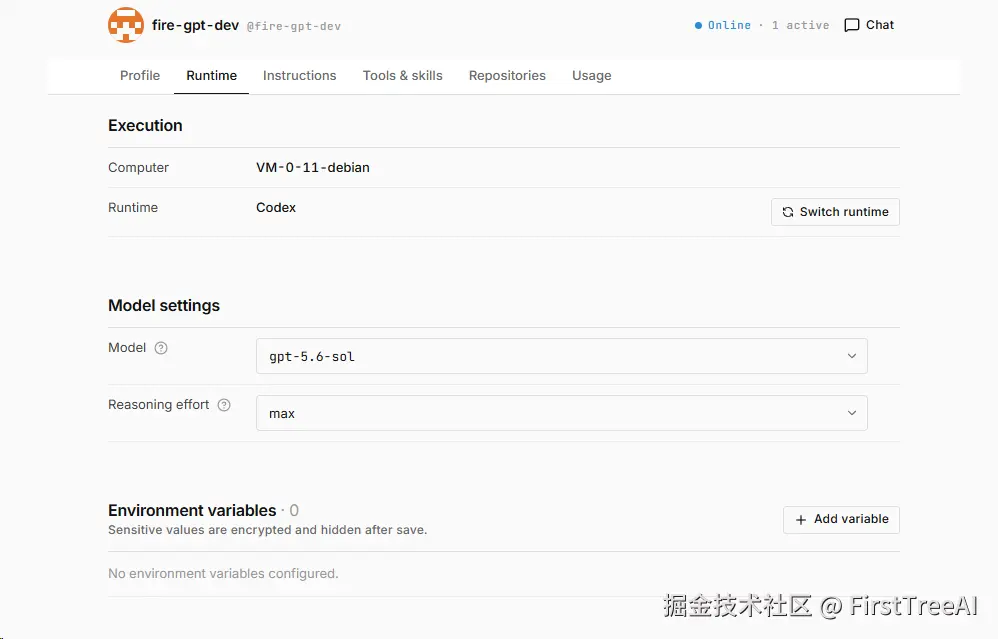
Task: Click the @fire-gpt-dev handle text
Action: (x=293, y=26)
